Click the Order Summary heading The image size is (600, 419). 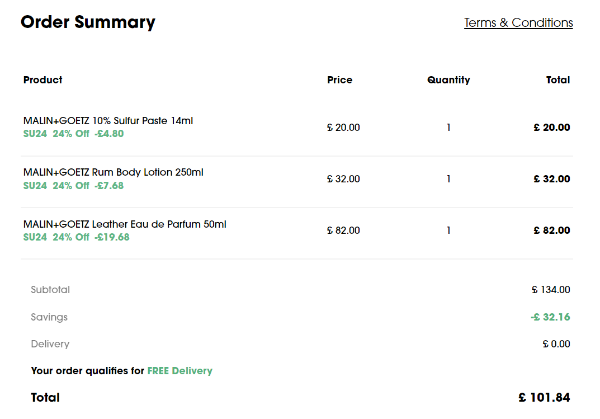click(x=88, y=22)
